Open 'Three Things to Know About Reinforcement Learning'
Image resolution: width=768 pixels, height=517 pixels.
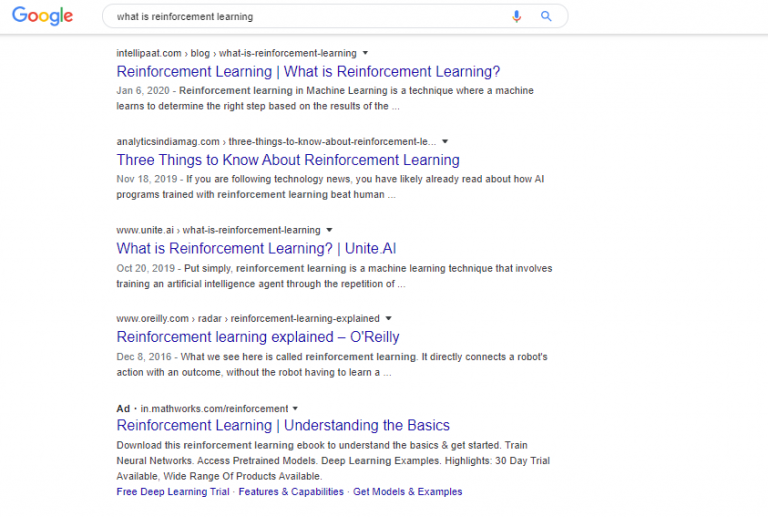coord(288,160)
